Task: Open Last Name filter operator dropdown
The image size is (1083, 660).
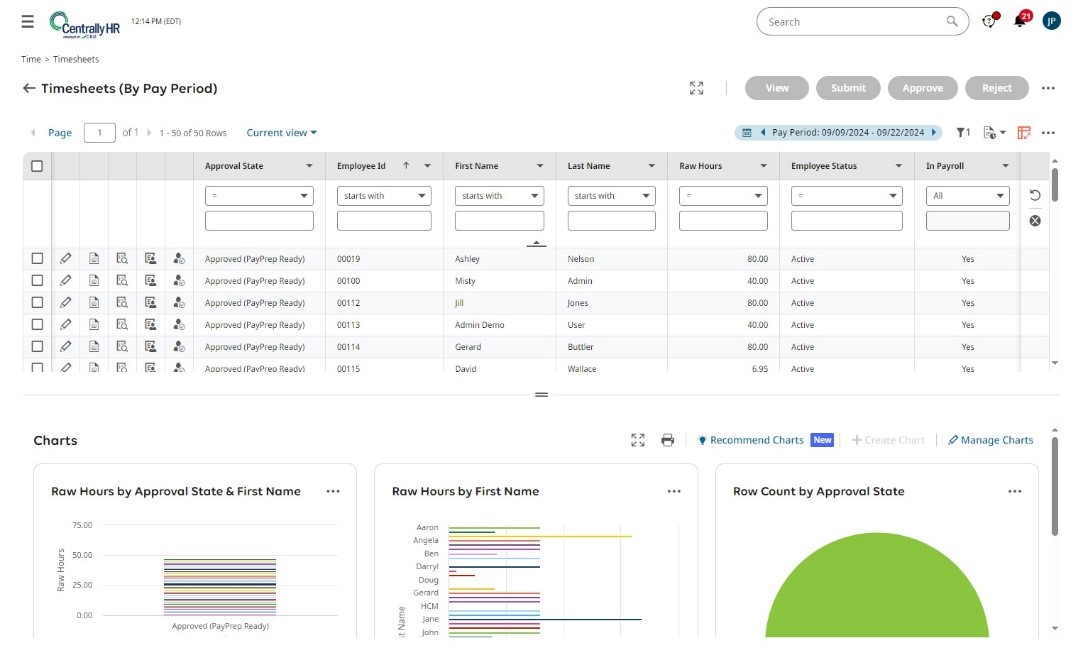Action: tap(611, 196)
